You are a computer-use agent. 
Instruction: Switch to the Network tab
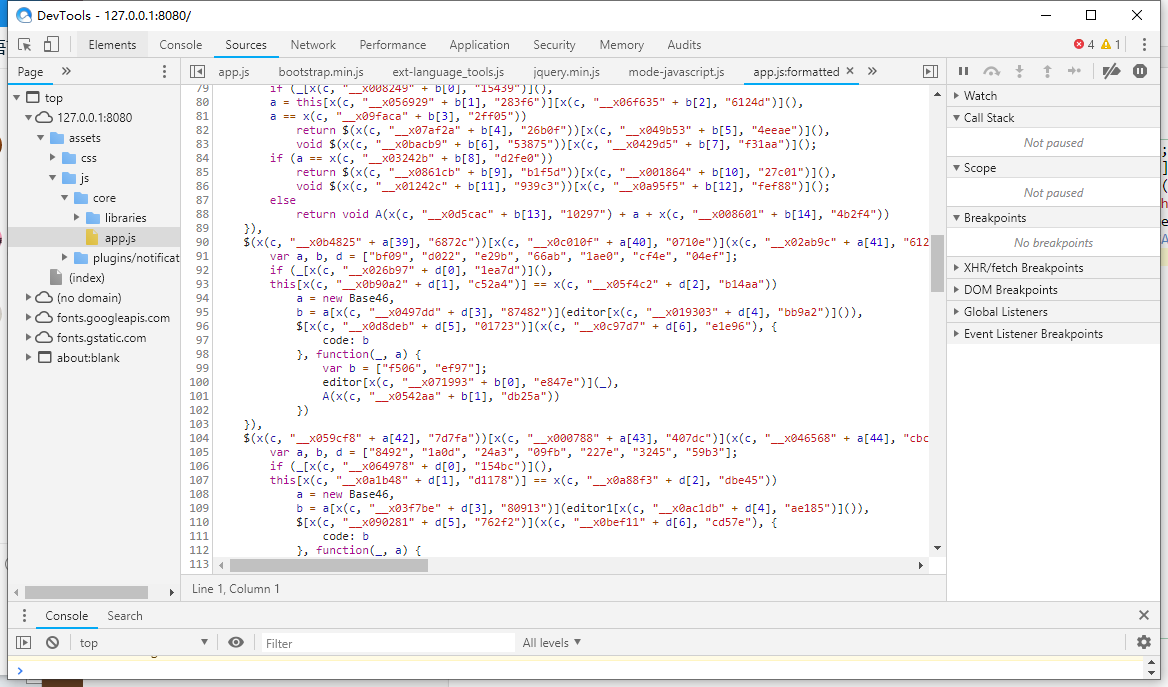[313, 45]
